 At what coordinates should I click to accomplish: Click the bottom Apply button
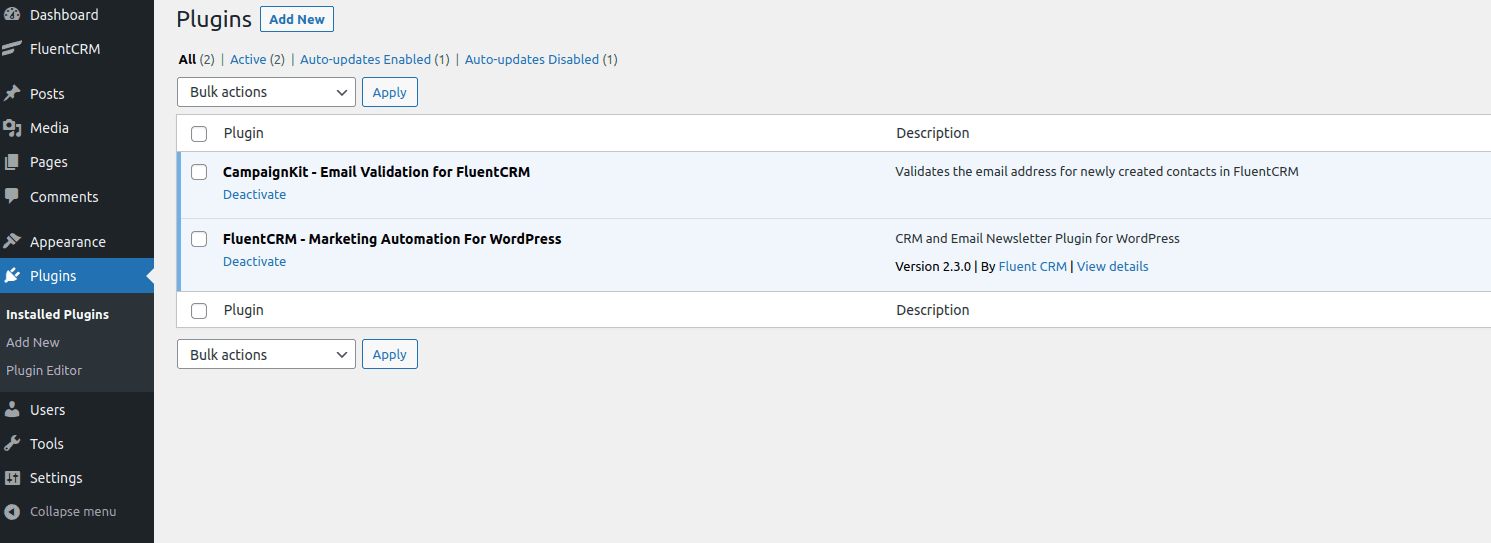tap(390, 355)
